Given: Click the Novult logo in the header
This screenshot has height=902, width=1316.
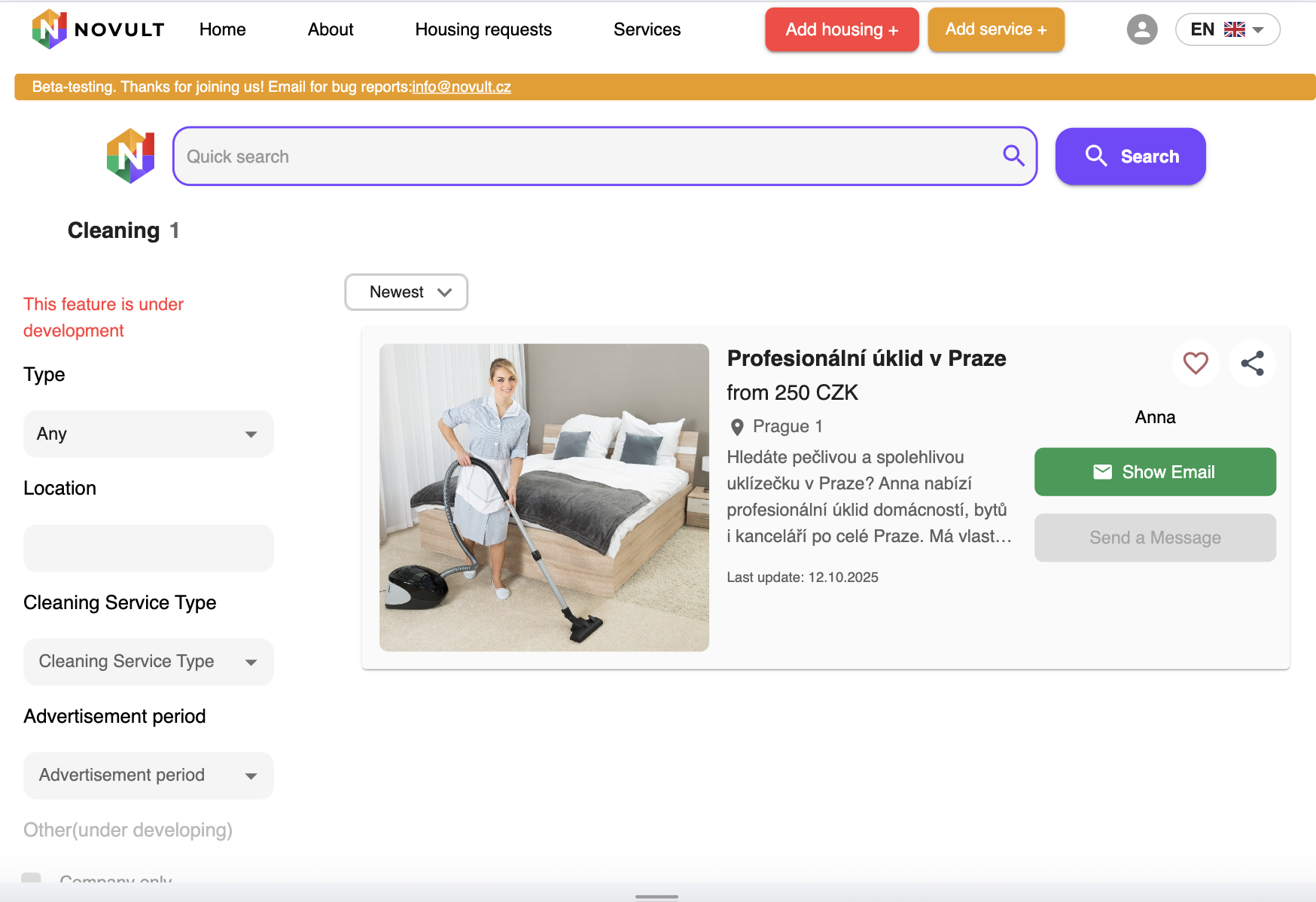Looking at the screenshot, I should point(98,29).
